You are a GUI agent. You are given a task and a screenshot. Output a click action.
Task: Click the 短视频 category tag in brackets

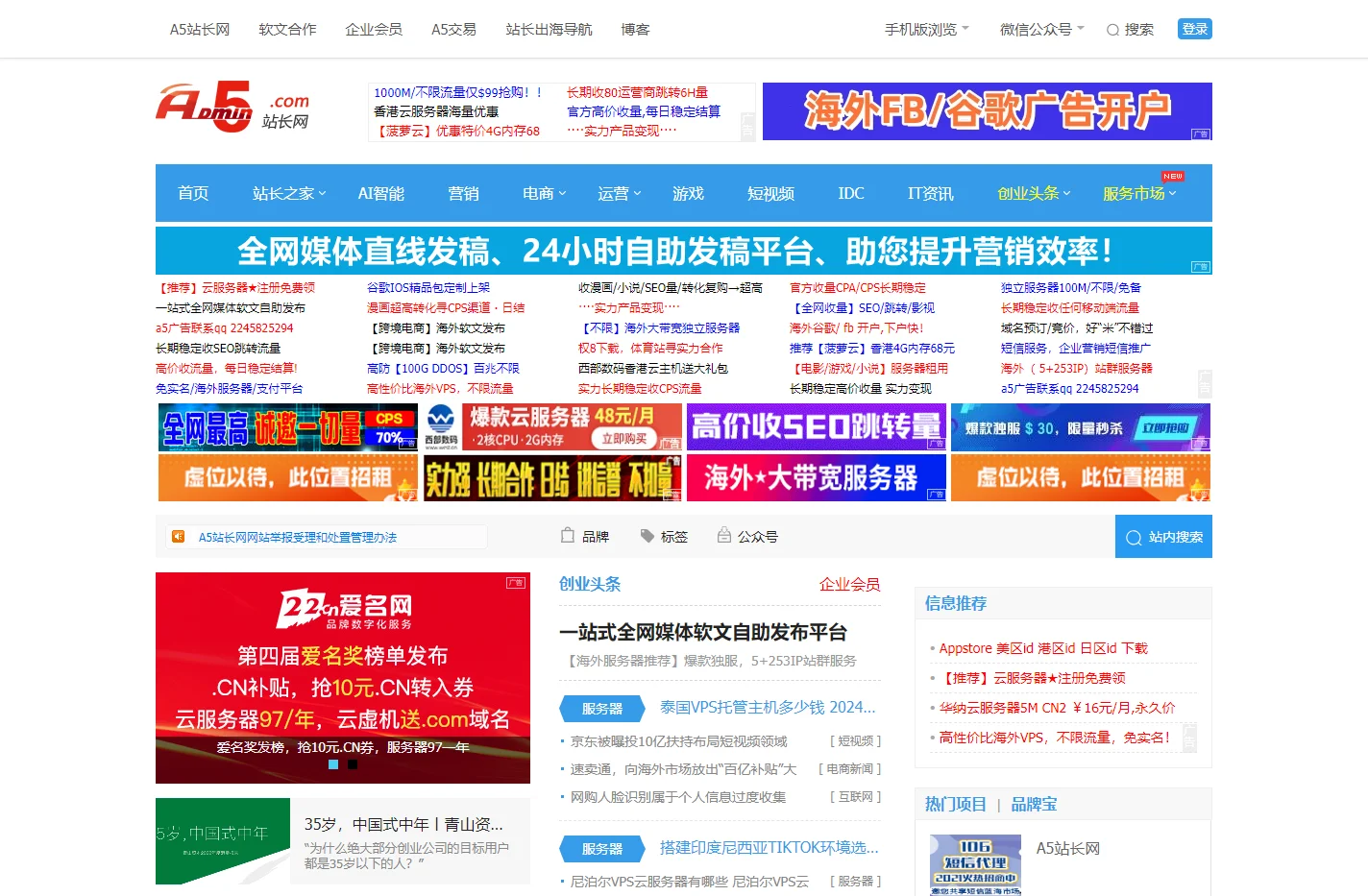tap(855, 741)
